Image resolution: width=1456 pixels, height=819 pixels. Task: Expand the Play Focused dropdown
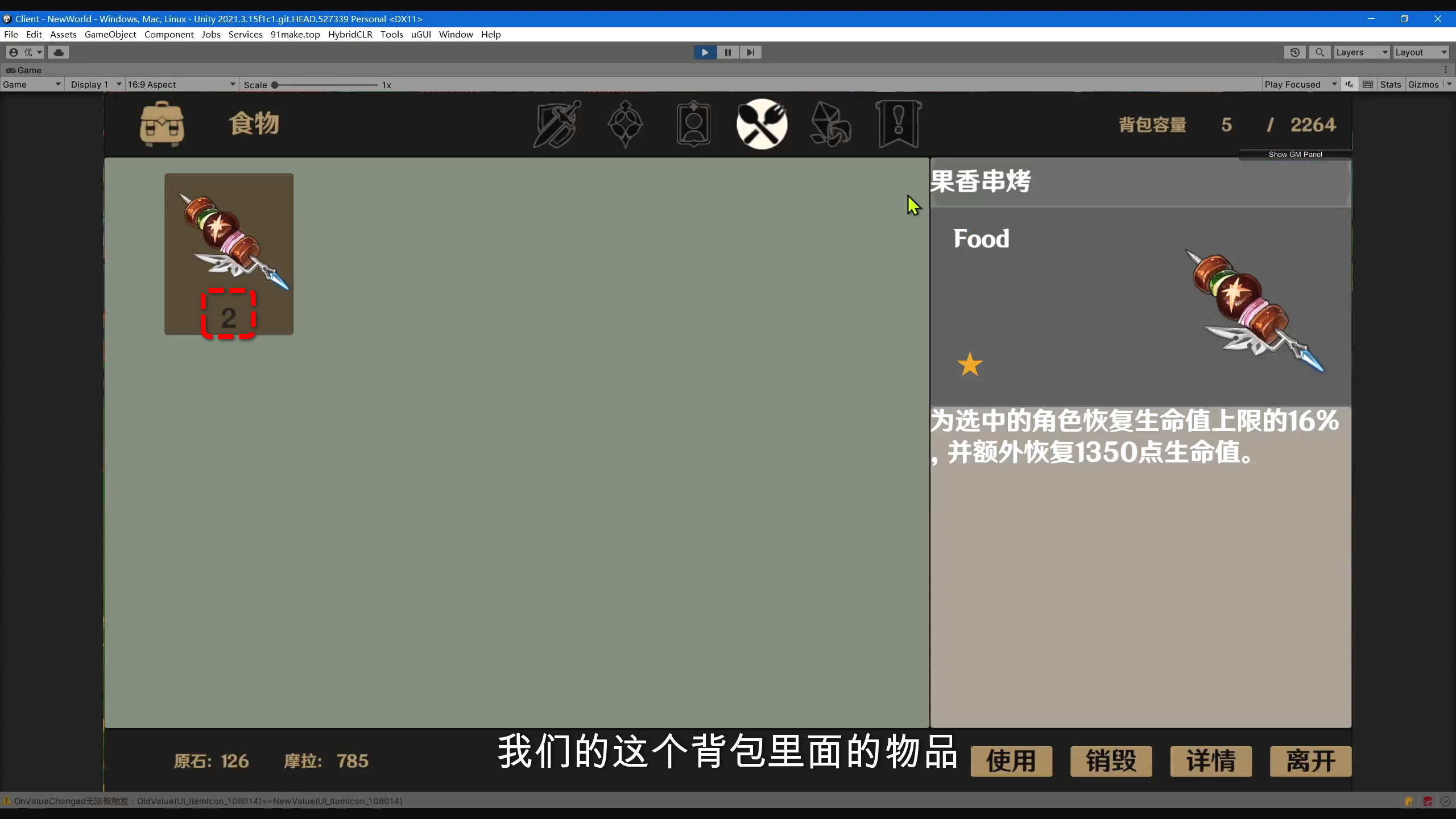[x=1300, y=85]
